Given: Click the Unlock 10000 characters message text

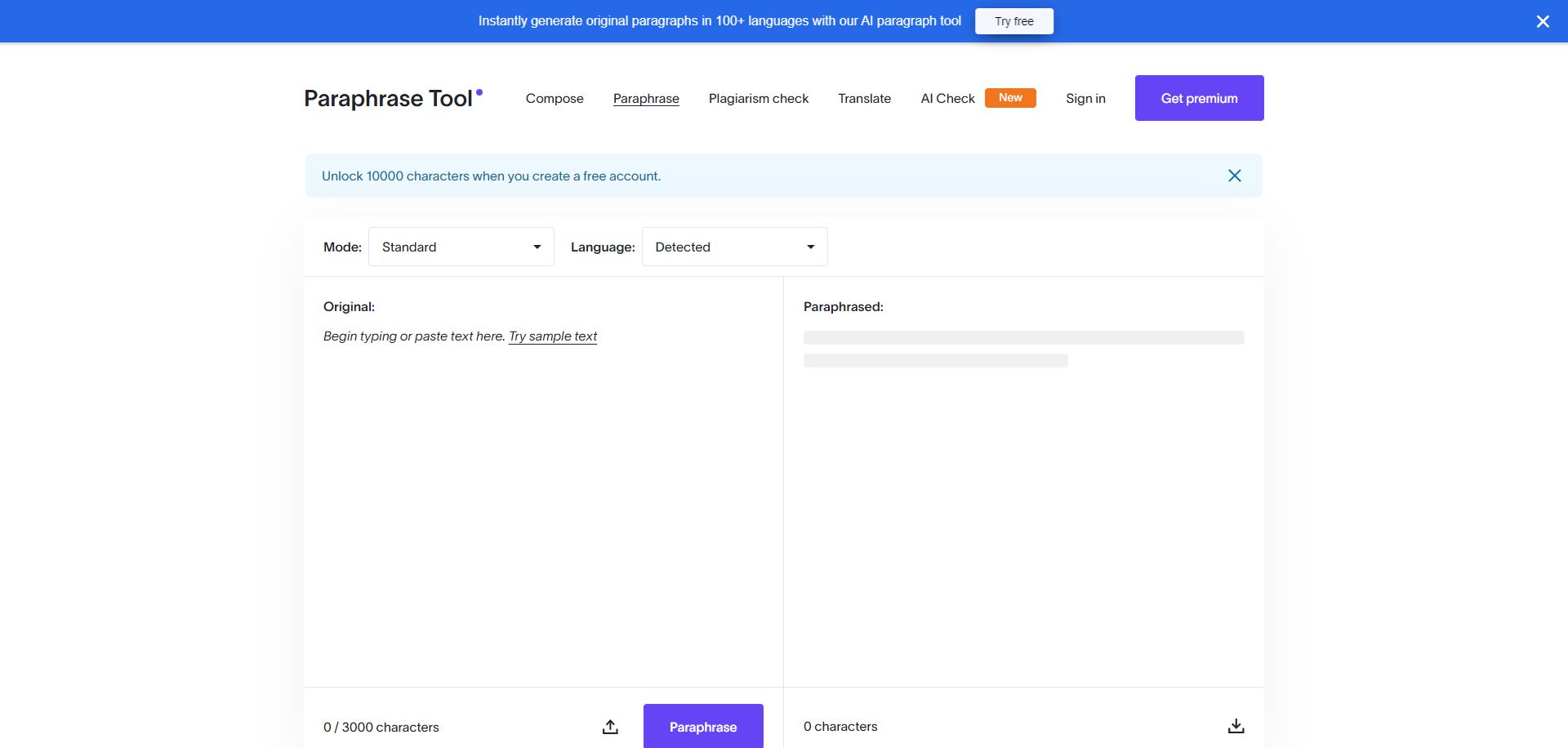Looking at the screenshot, I should [491, 176].
